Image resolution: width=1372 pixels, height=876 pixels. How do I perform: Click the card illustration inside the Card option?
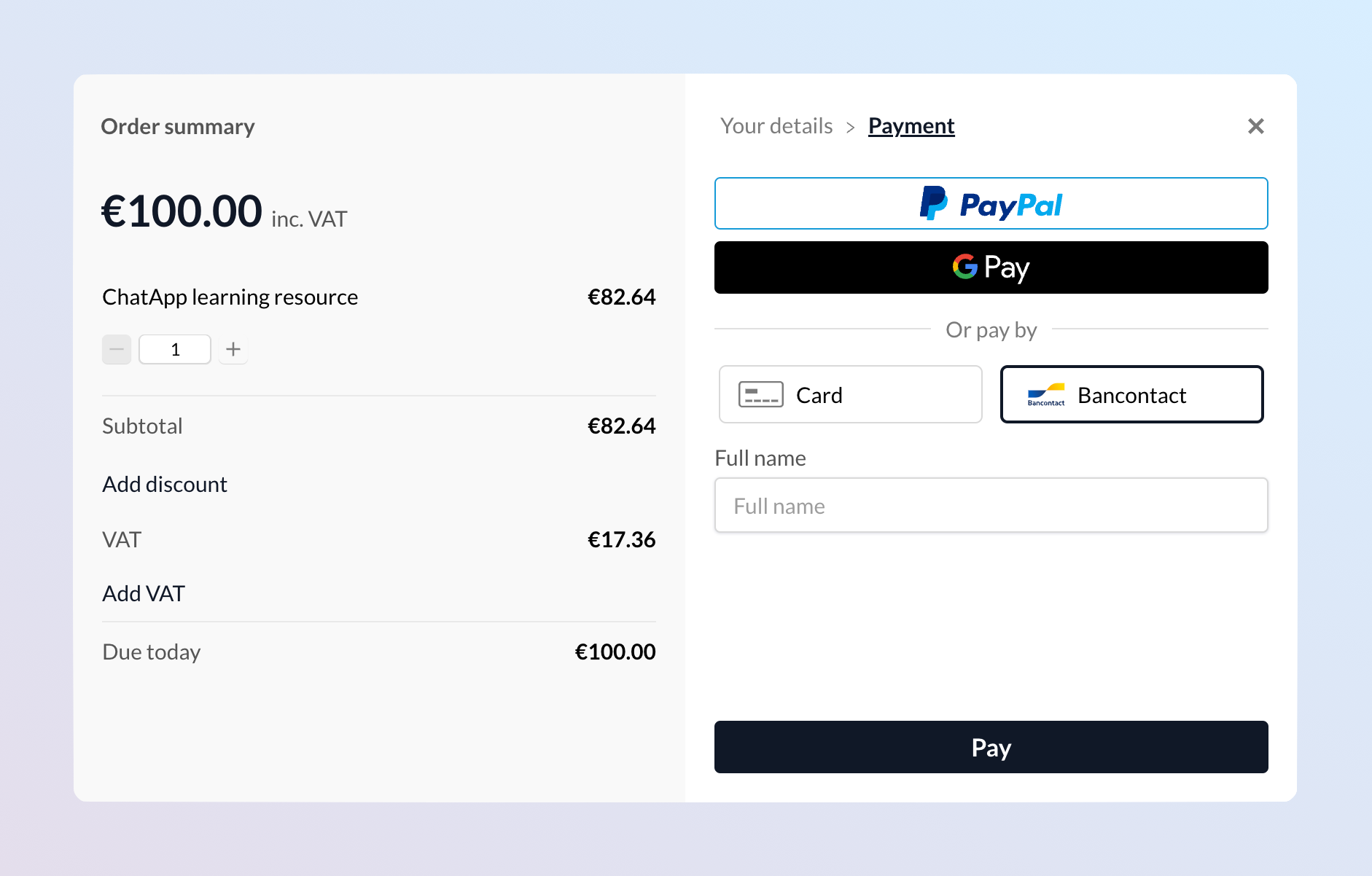(760, 394)
